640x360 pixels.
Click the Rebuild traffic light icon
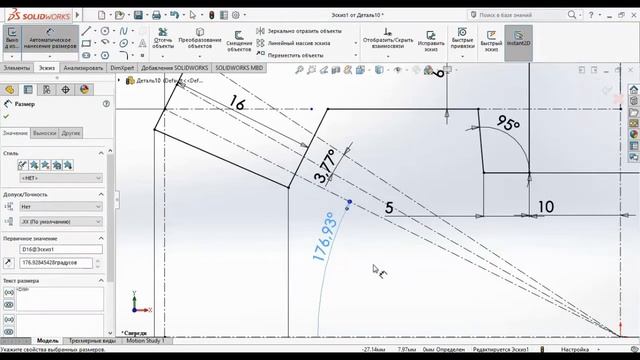(211, 15)
